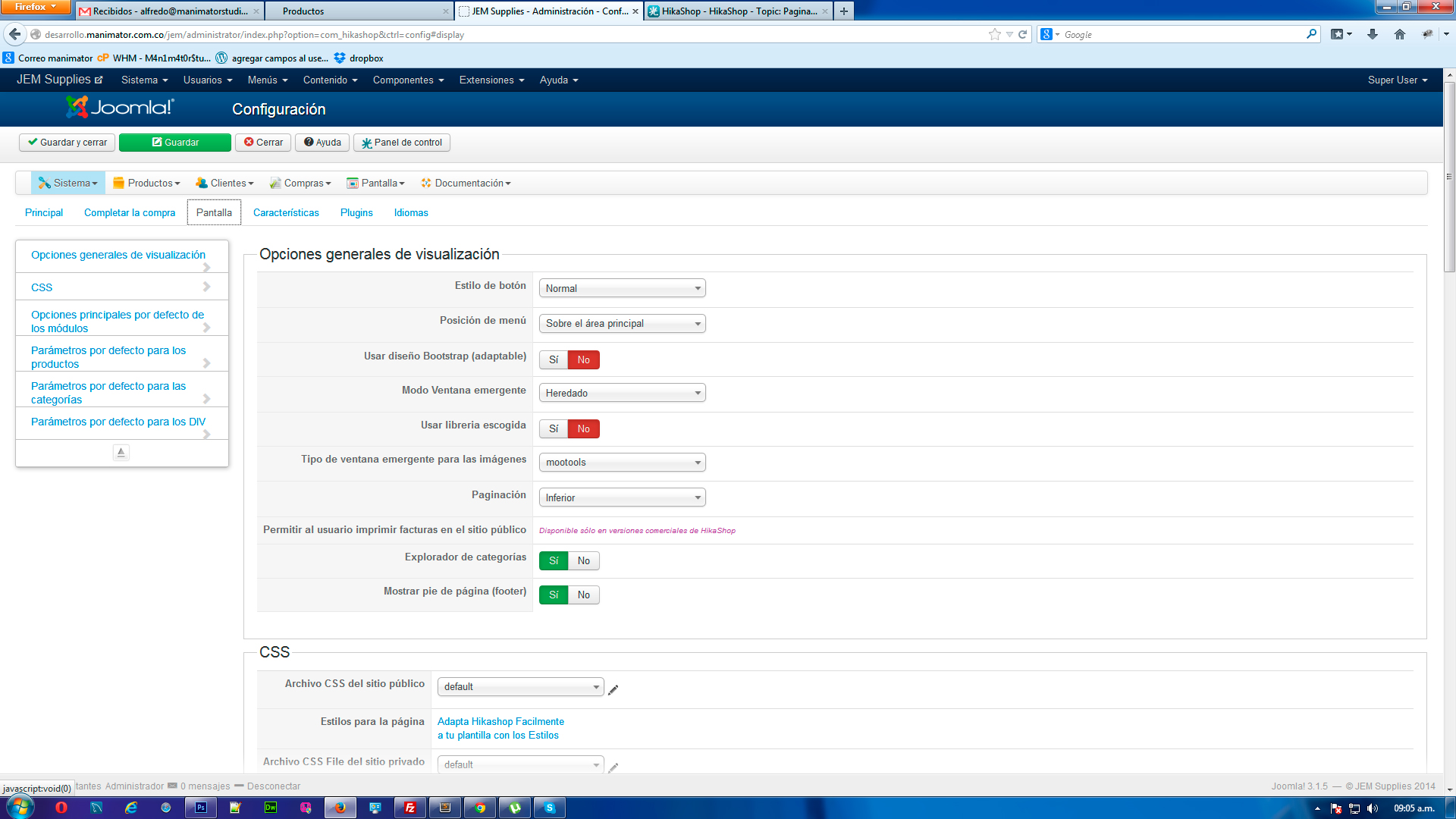Open the Componentes menu
The height and width of the screenshot is (819, 1456).
point(408,80)
